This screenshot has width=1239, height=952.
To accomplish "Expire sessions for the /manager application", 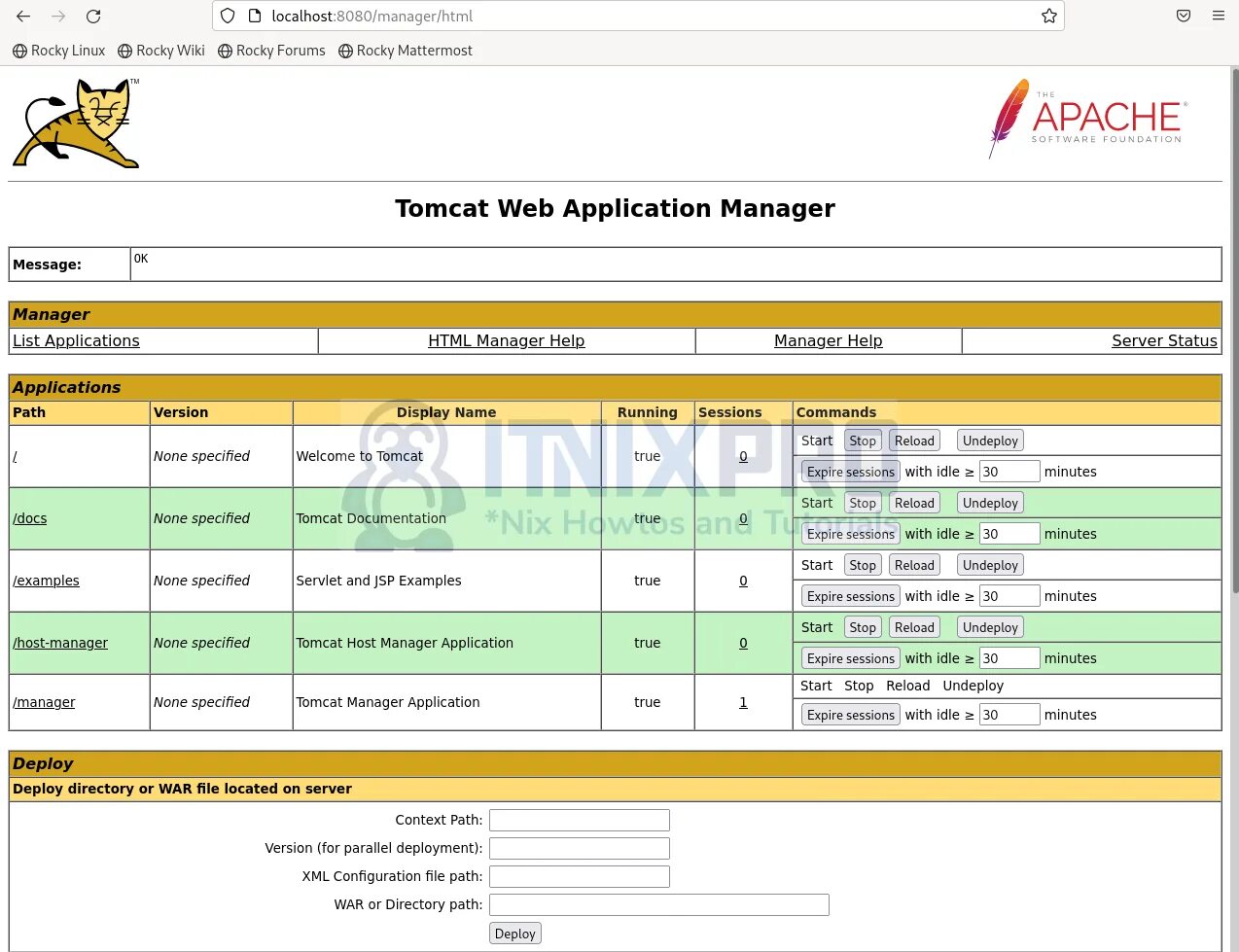I will click(x=850, y=715).
